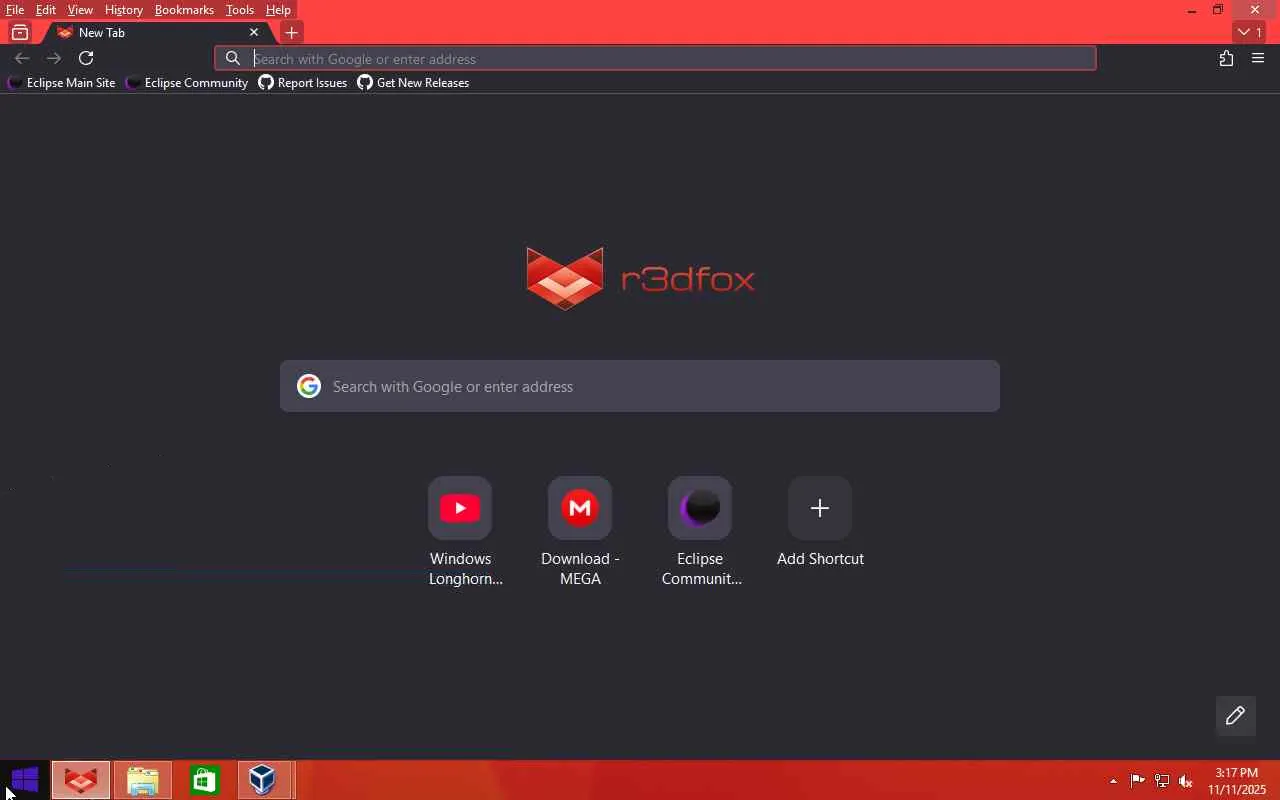Click the muted volume tray icon

[x=1186, y=781]
